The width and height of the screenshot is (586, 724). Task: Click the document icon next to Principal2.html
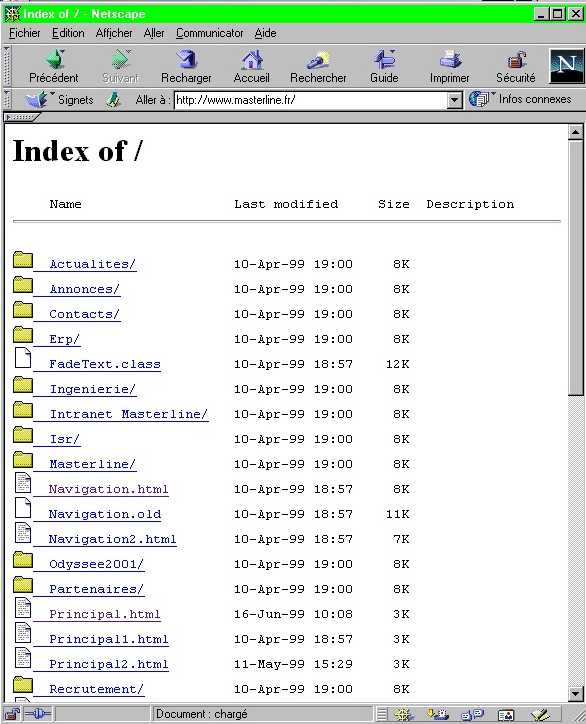pyautogui.click(x=23, y=658)
